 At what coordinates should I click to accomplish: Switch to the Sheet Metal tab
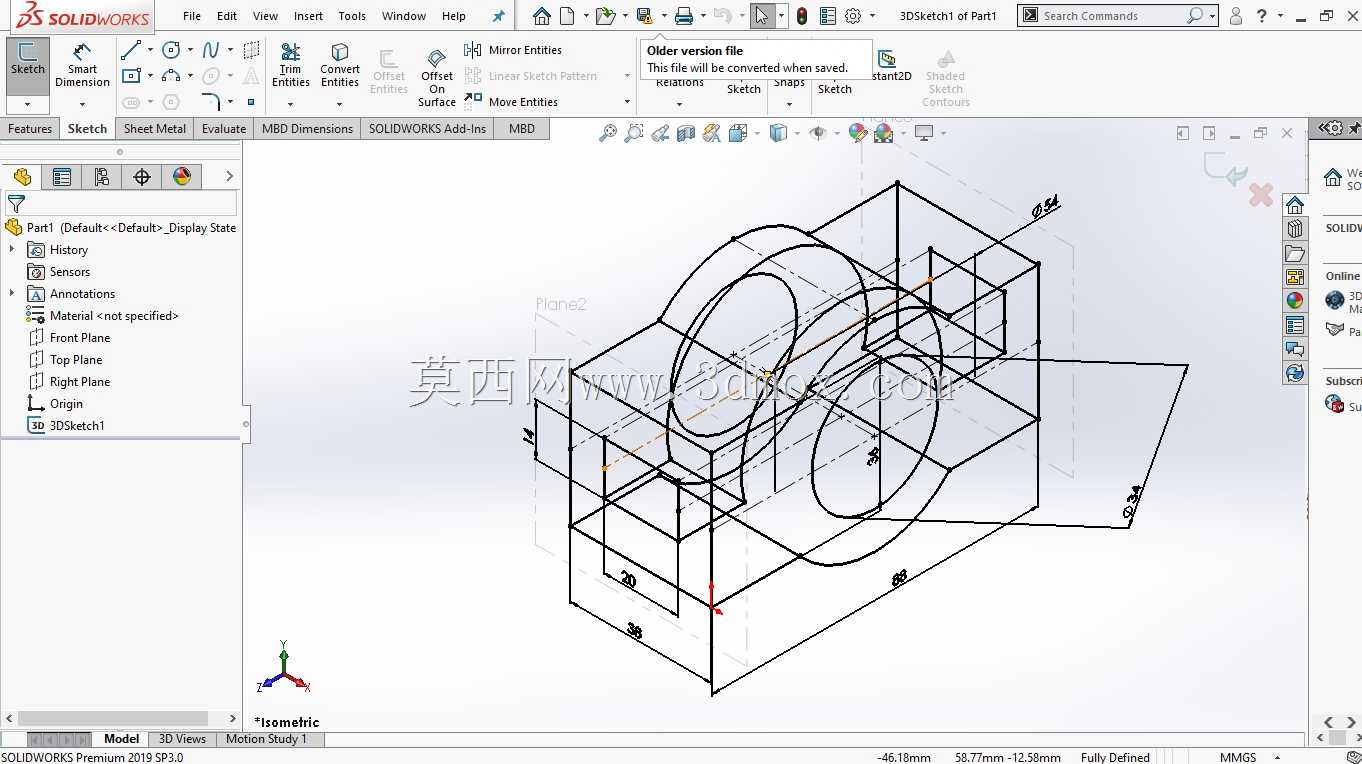(x=155, y=128)
